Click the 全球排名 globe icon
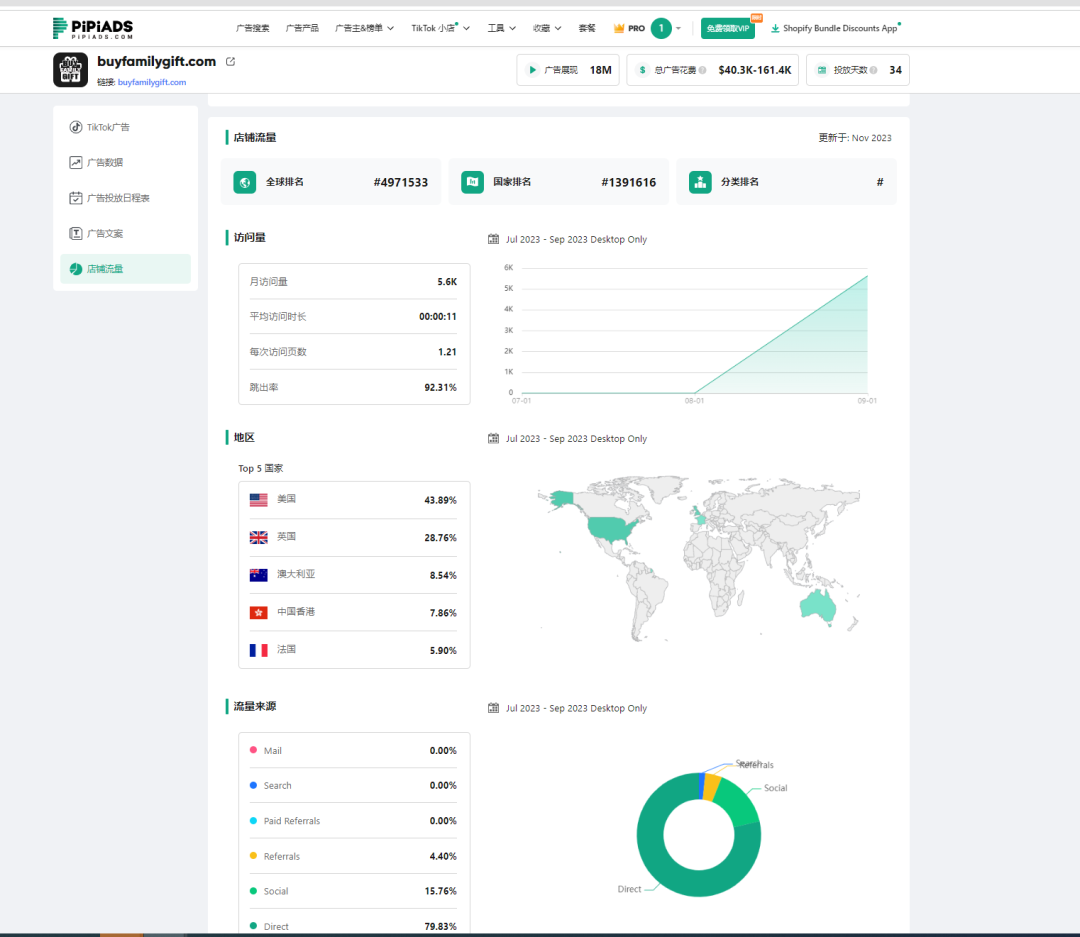Screen dimensions: 1080x937 [245, 182]
